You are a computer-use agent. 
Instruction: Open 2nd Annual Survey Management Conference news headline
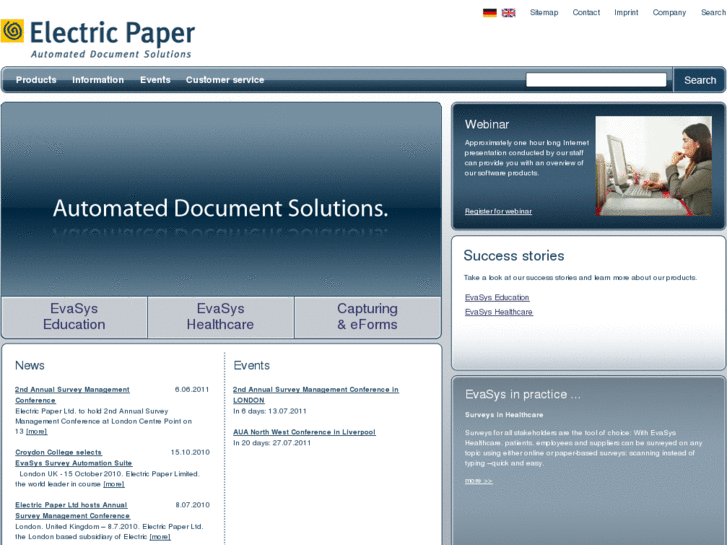tap(72, 395)
